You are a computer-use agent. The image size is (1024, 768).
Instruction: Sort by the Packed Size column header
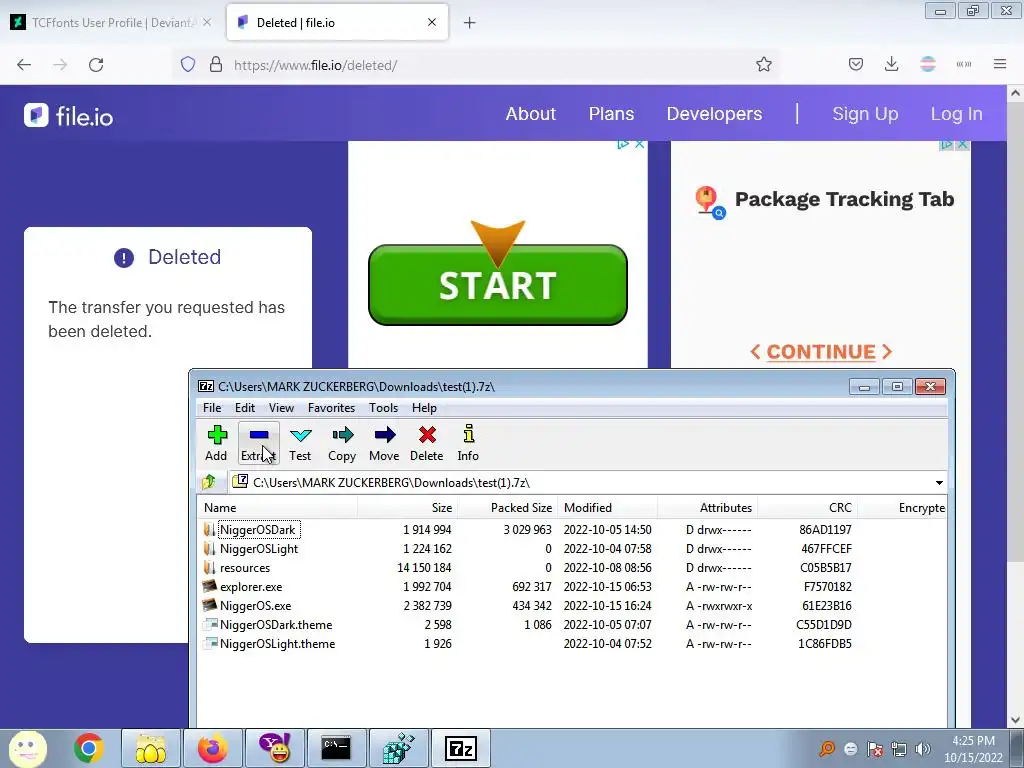point(508,507)
